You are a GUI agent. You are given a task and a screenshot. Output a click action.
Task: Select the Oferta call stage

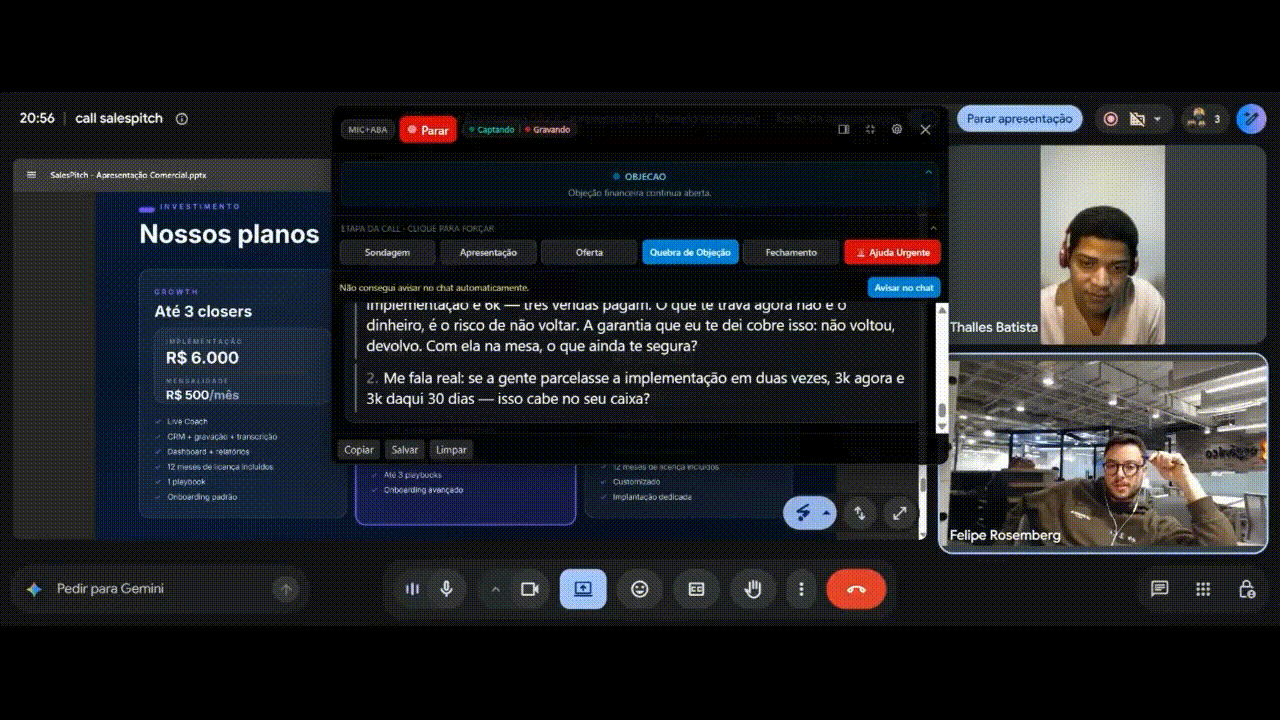tap(589, 252)
